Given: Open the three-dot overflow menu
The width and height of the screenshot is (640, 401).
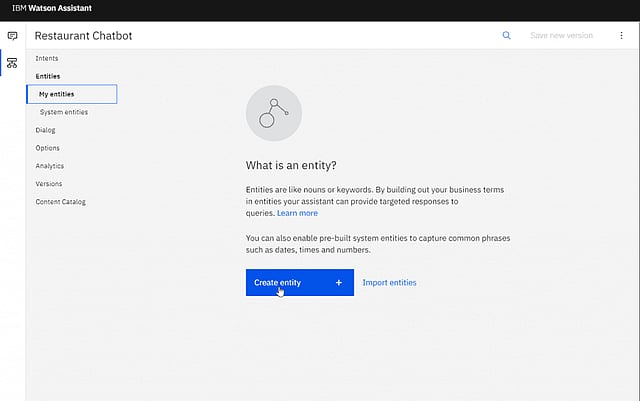Looking at the screenshot, I should pos(620,35).
